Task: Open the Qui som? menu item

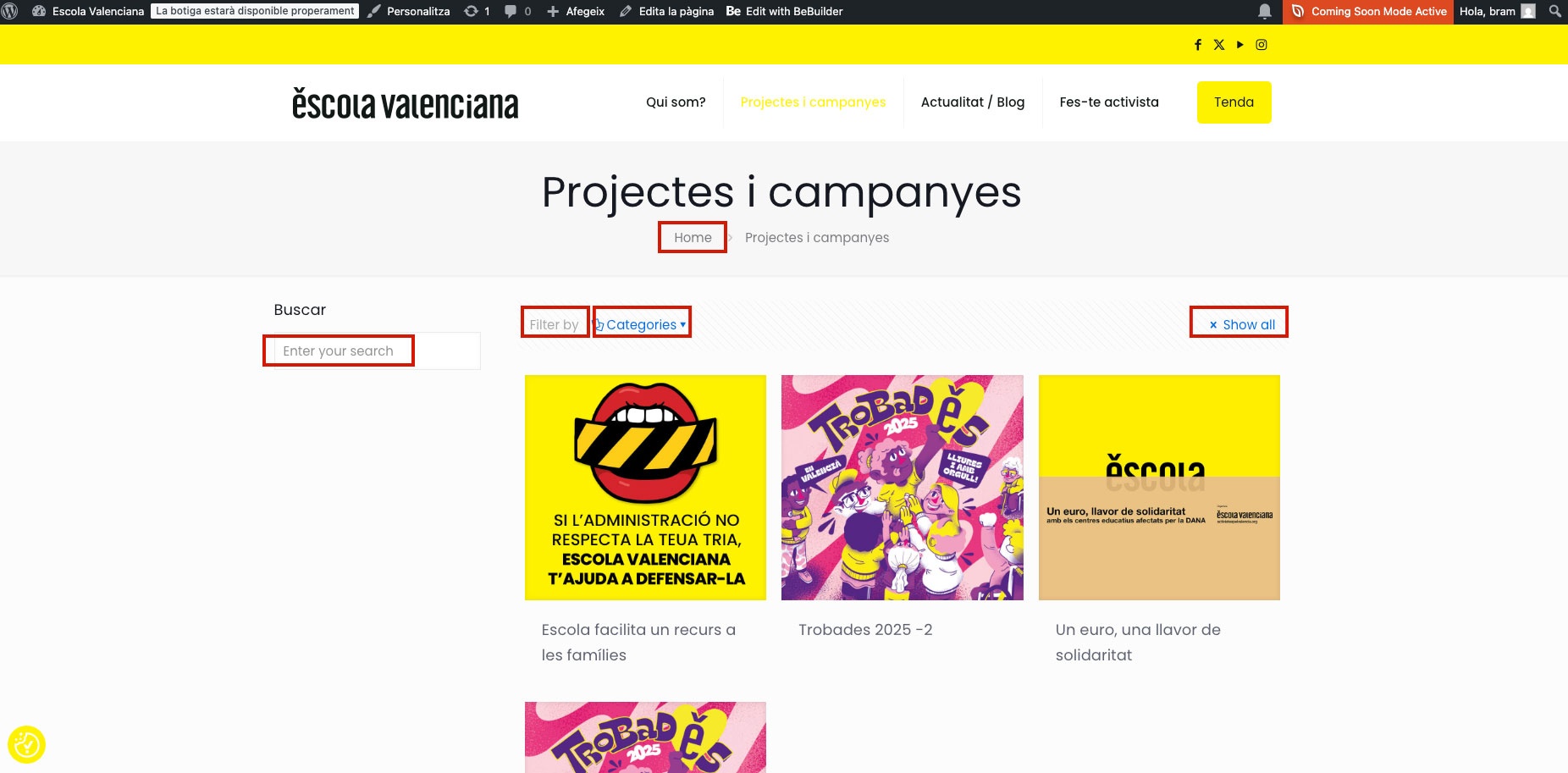Action: (676, 102)
